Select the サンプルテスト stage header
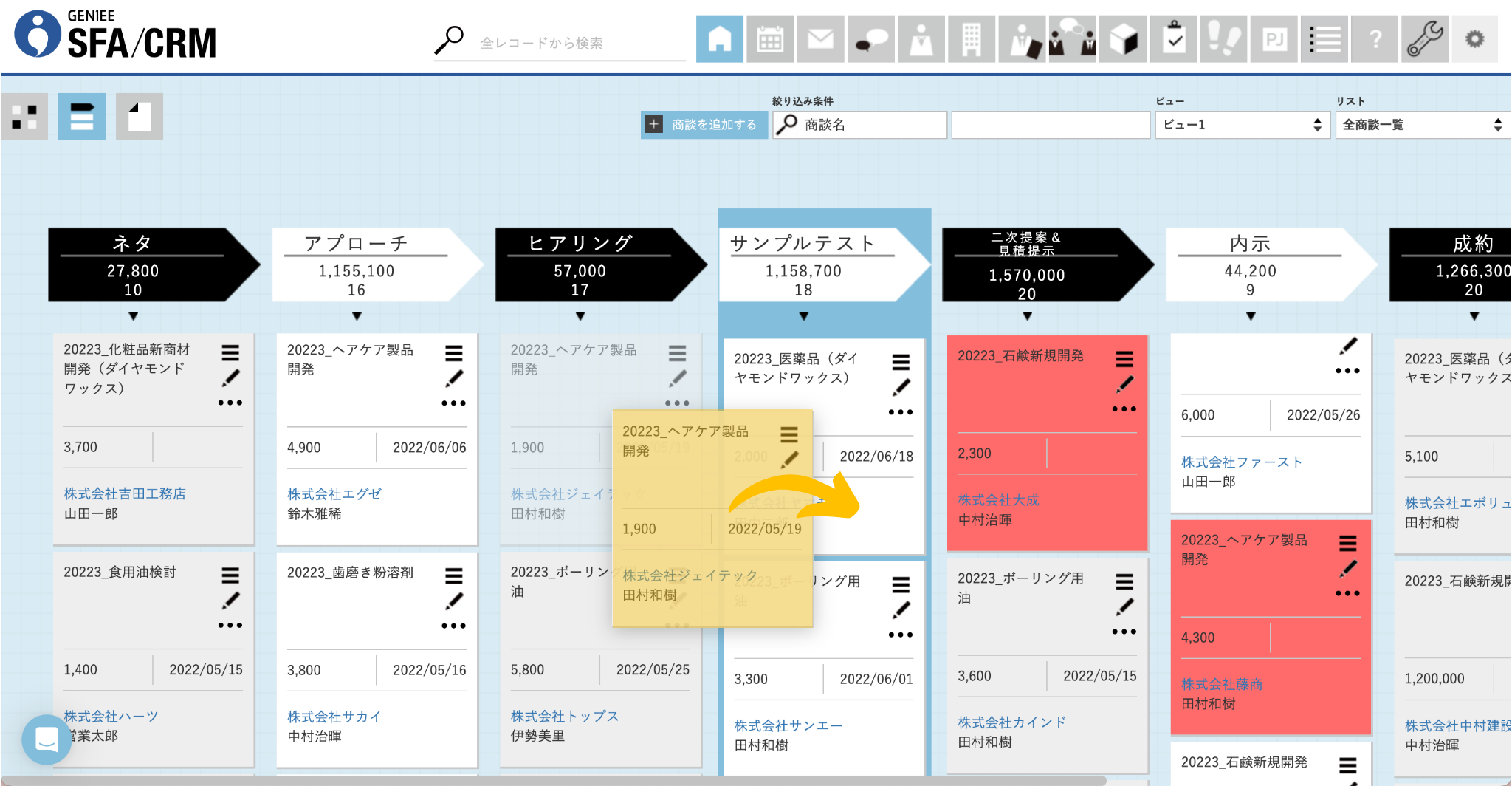The width and height of the screenshot is (1512, 786). (824, 264)
